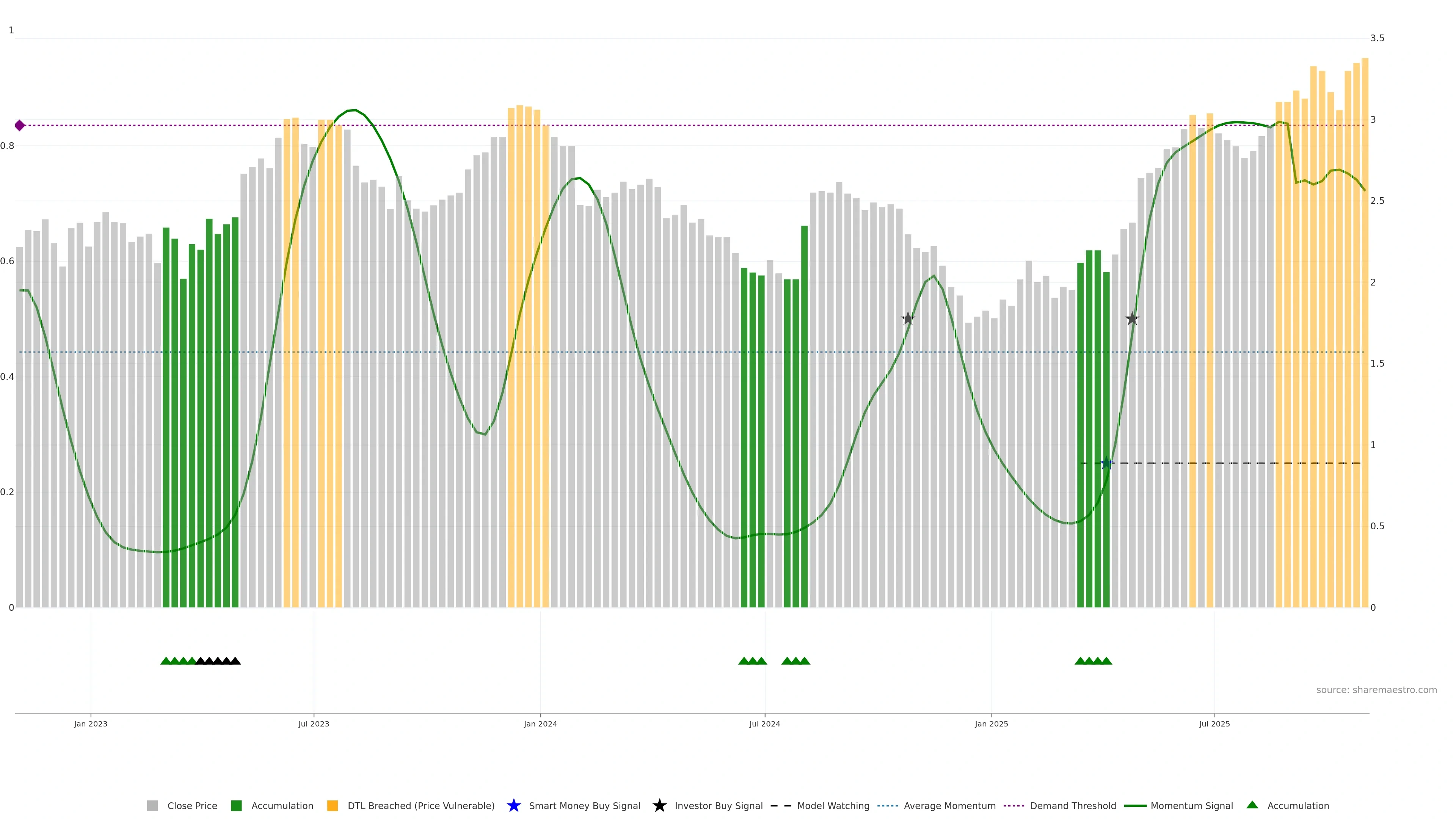Click the black Investor Buy Signal star near April 2025

tap(1131, 319)
